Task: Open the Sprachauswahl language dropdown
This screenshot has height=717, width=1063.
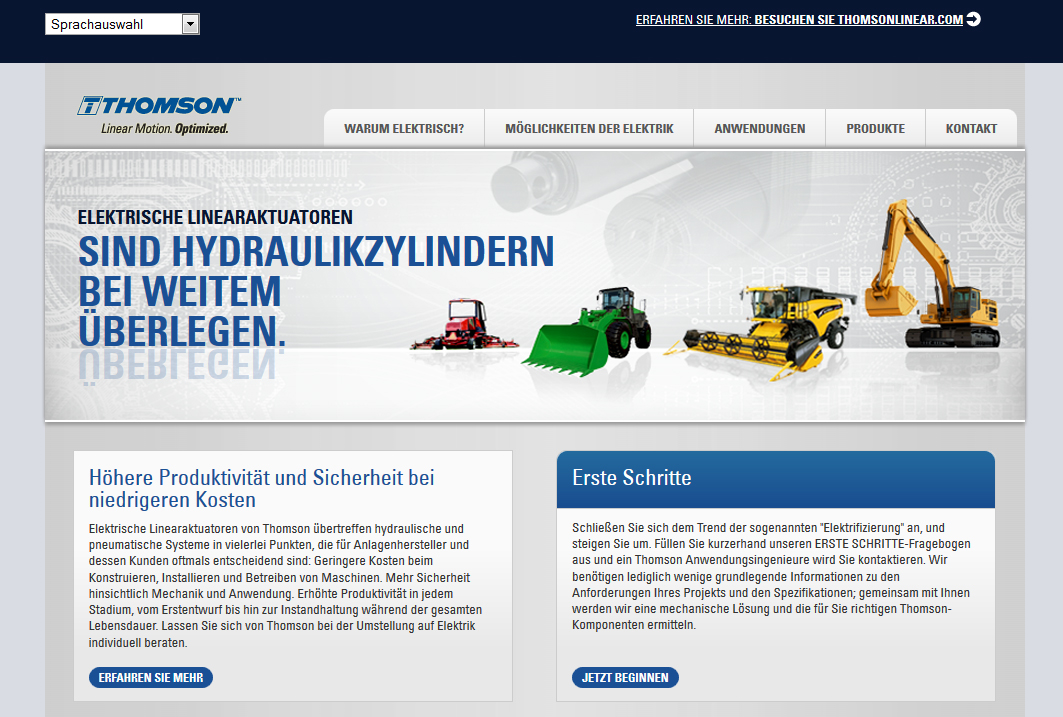Action: point(113,24)
